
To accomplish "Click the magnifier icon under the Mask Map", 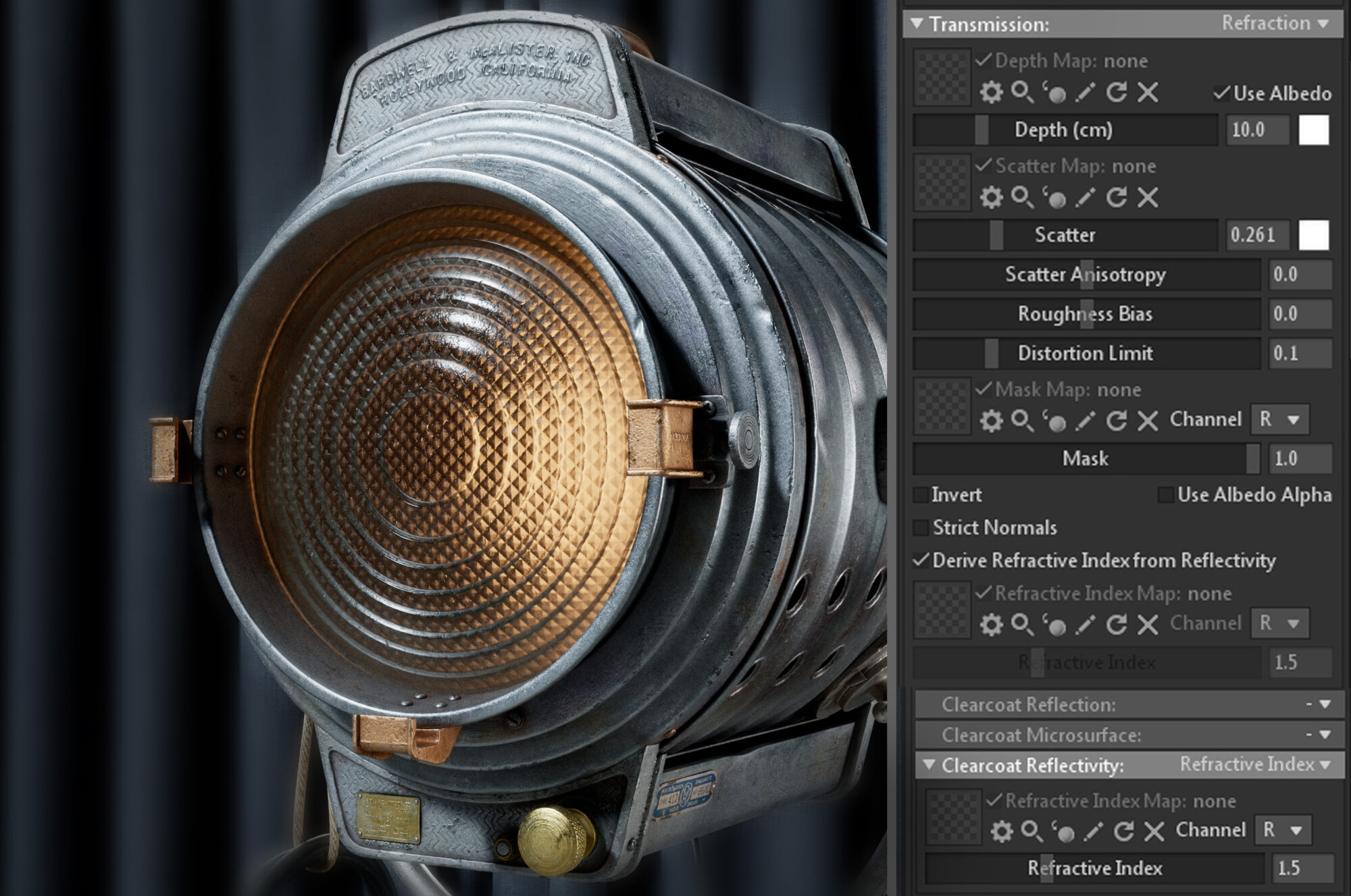I will 1020,419.
